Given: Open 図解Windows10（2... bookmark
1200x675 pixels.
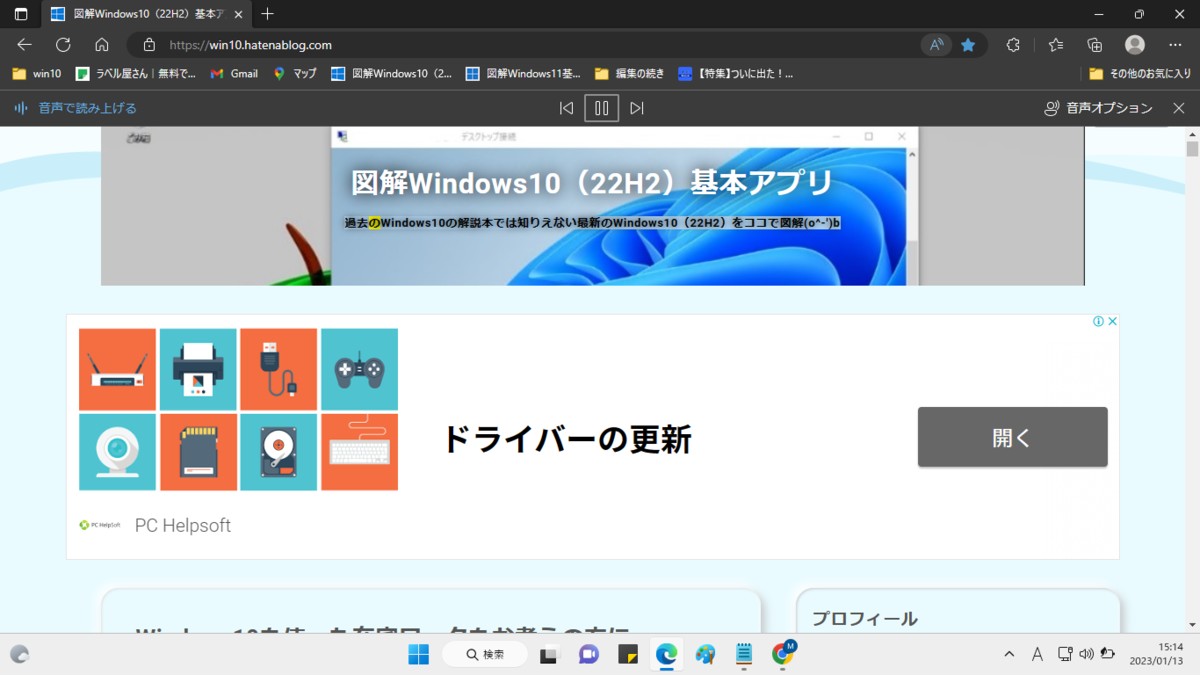Looking at the screenshot, I should (x=391, y=73).
